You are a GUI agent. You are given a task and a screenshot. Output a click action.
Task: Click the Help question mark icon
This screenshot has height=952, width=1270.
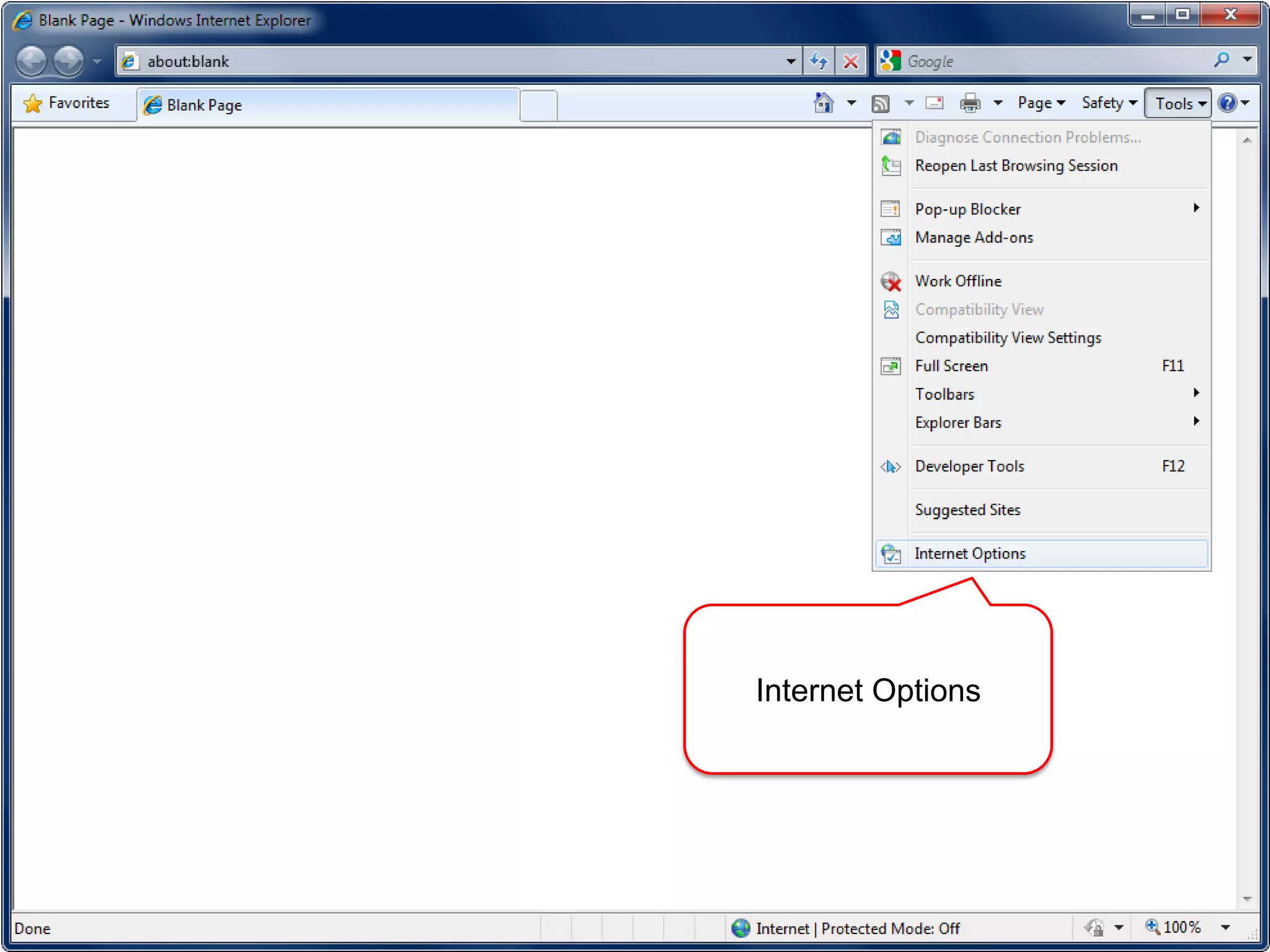coord(1227,103)
